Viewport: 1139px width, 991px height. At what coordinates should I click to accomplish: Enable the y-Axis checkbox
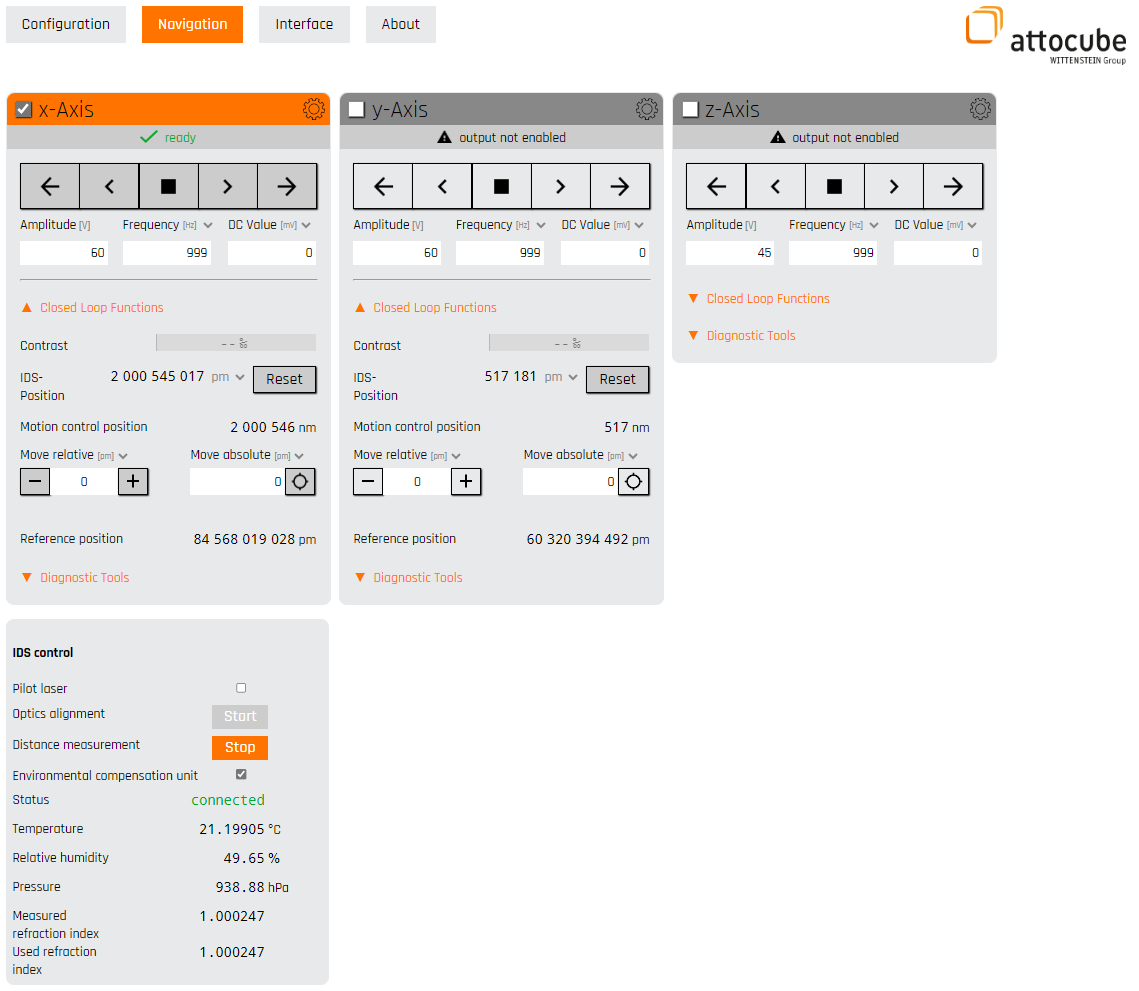click(x=356, y=109)
